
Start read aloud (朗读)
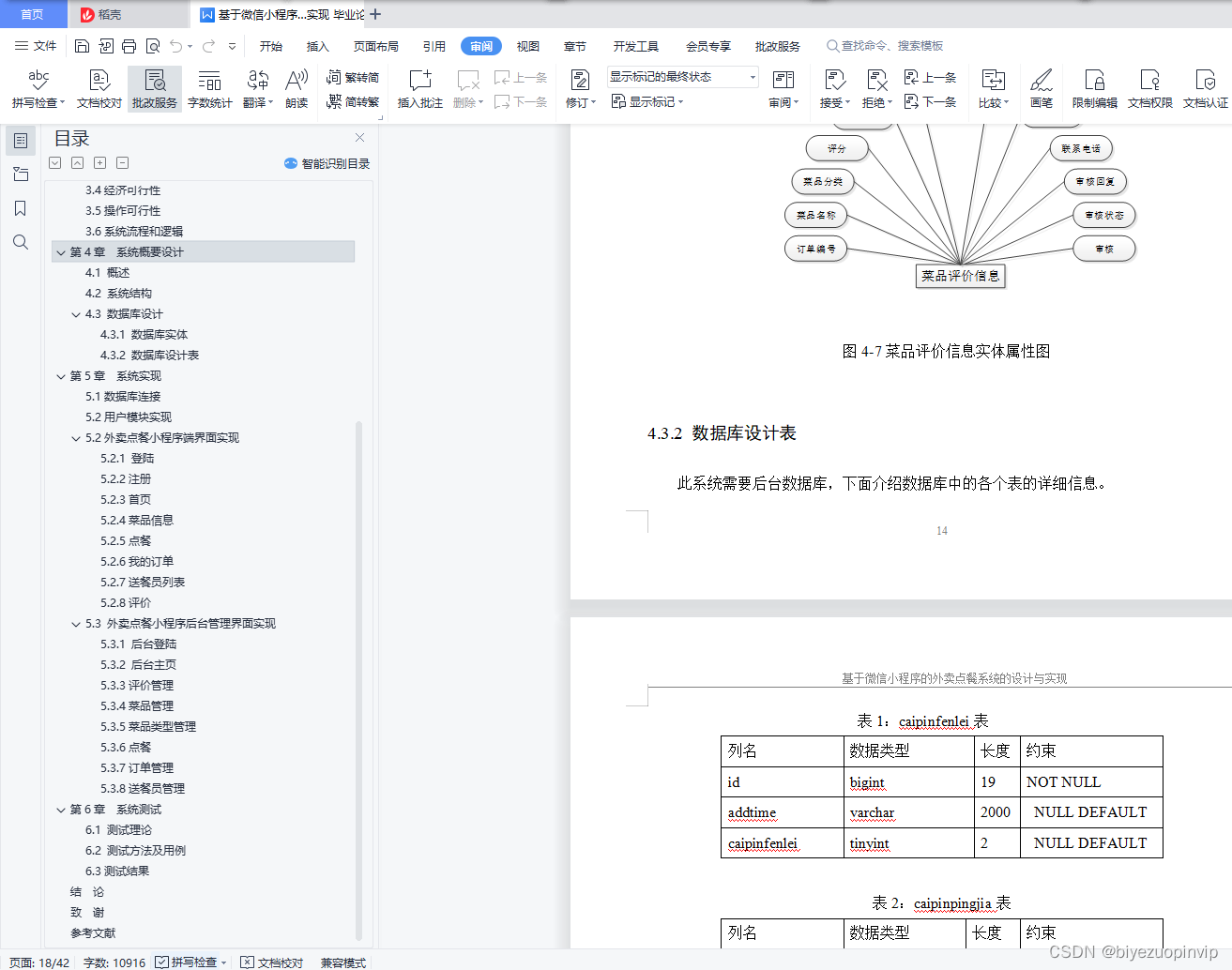coord(297,89)
